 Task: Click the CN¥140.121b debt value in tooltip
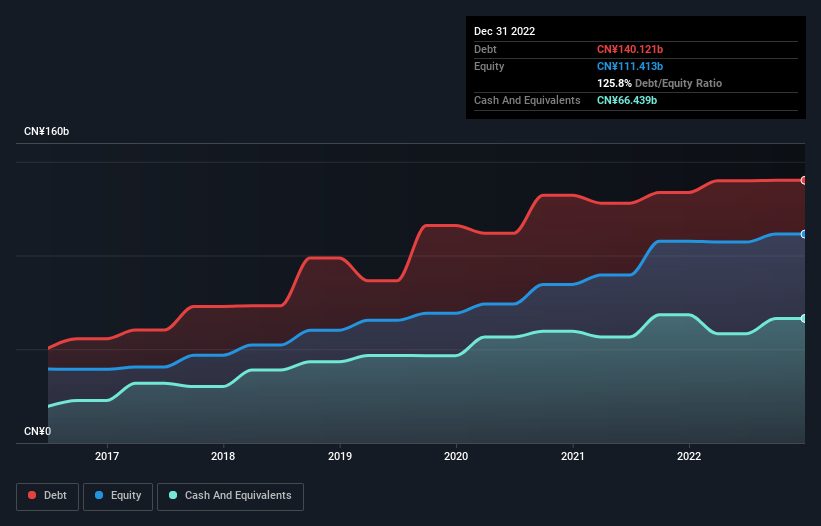click(x=630, y=49)
